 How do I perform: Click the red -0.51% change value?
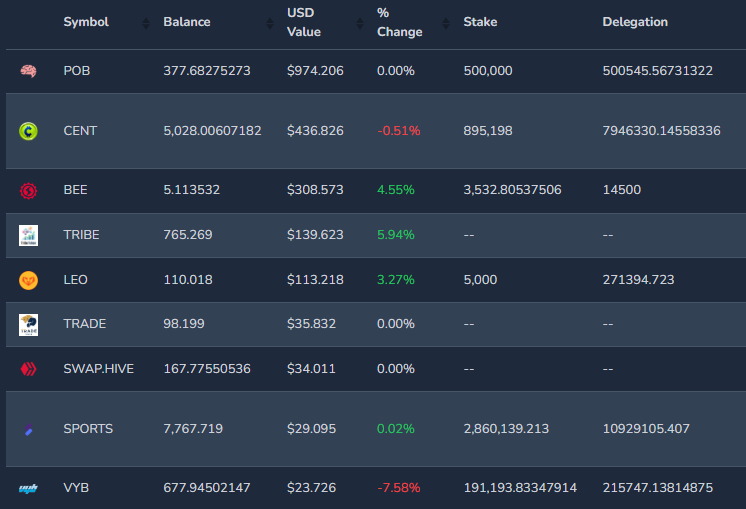pos(399,131)
